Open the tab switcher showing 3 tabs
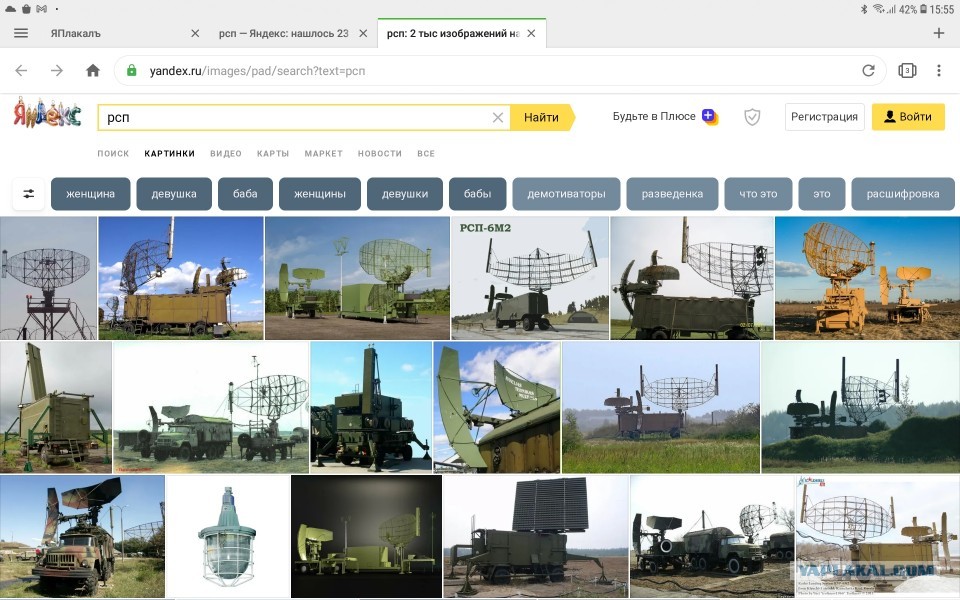The height and width of the screenshot is (600, 960). tap(907, 70)
